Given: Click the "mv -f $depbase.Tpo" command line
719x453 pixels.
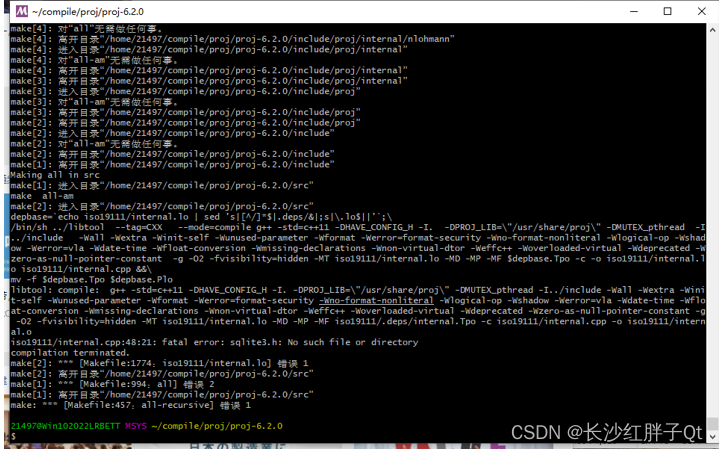Looking at the screenshot, I should (91, 279).
